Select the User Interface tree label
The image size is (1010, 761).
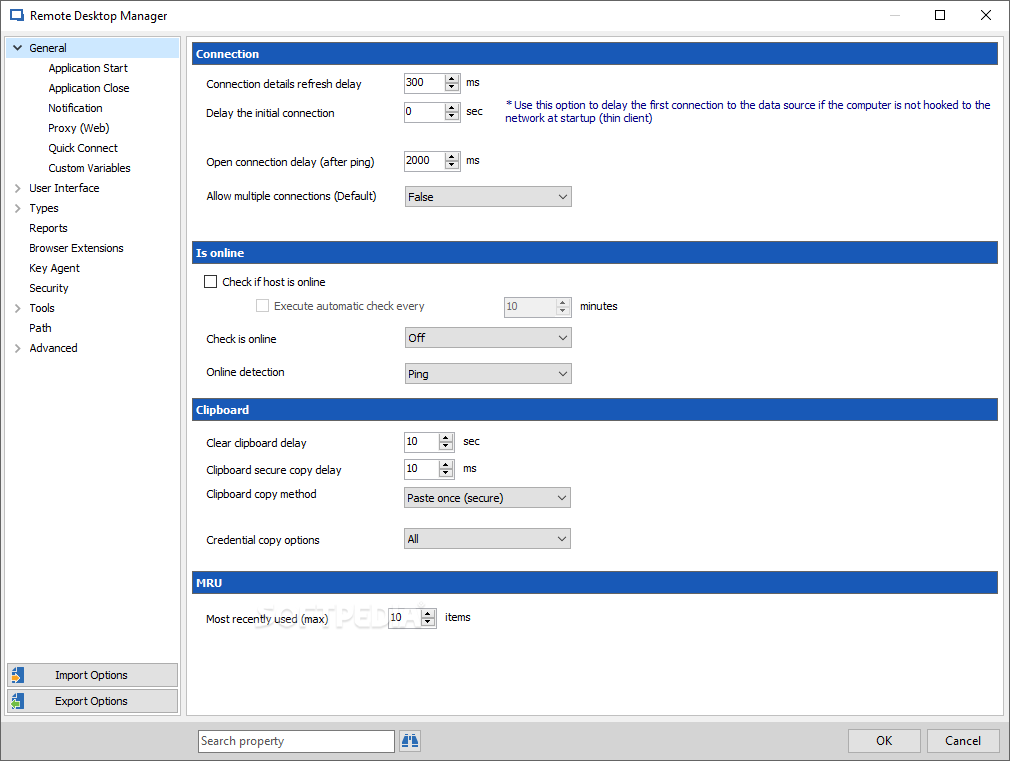click(x=64, y=188)
